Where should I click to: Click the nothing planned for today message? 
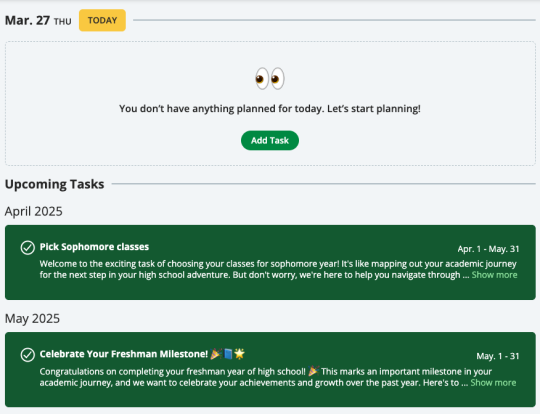click(270, 109)
